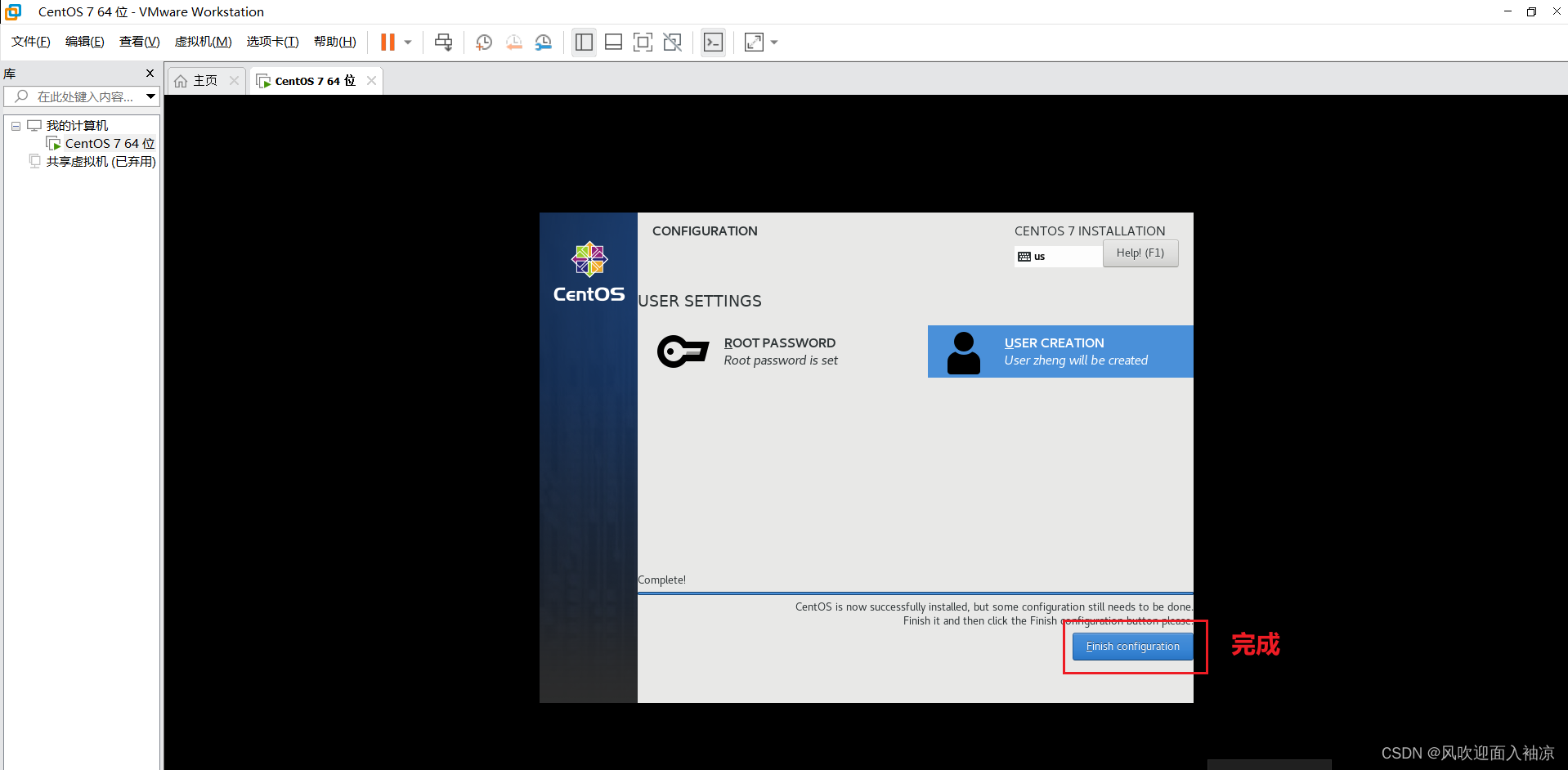Click the user creation person icon

pyautogui.click(x=964, y=353)
